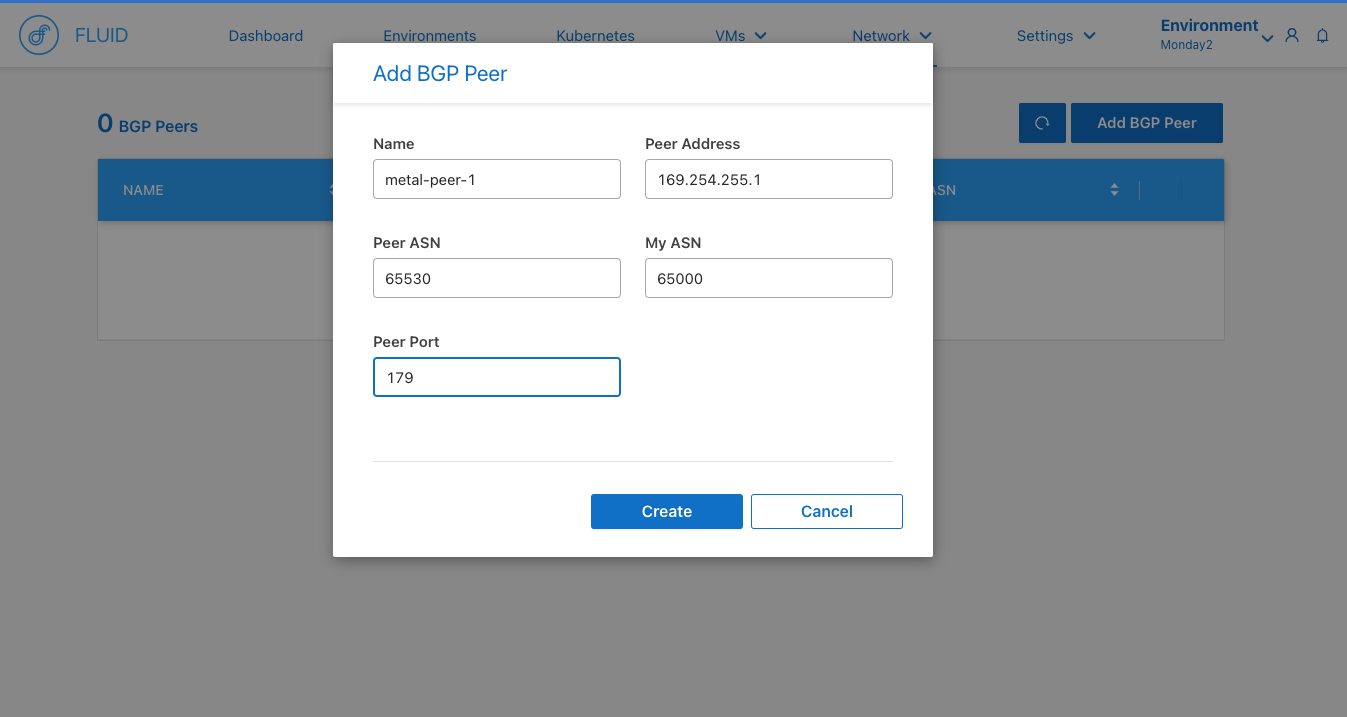1347x717 pixels.
Task: Create the BGP peer
Action: [x=667, y=511]
